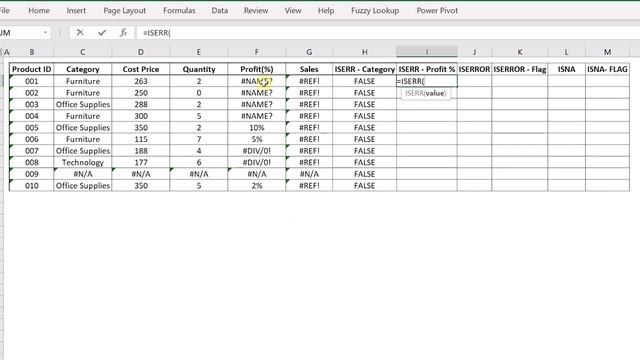Click the Cost Price header cell
Screen dimensions: 640x360
coord(140,69)
